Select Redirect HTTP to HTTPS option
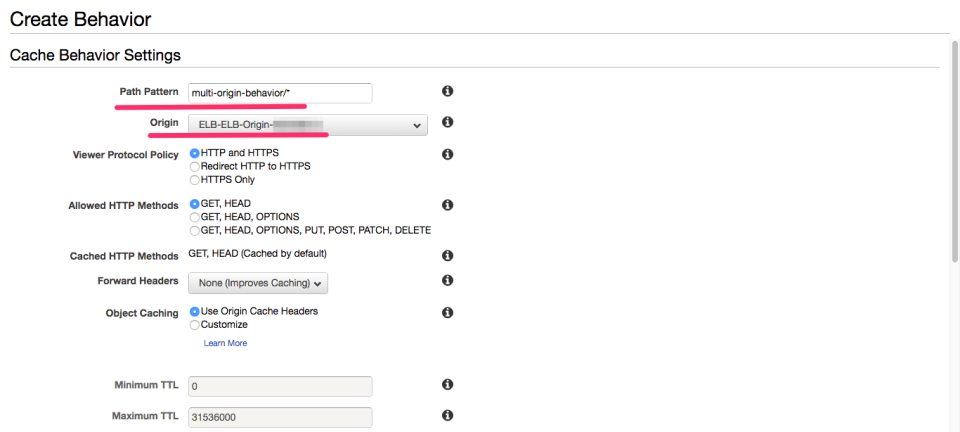This screenshot has width=960, height=432. click(195, 166)
